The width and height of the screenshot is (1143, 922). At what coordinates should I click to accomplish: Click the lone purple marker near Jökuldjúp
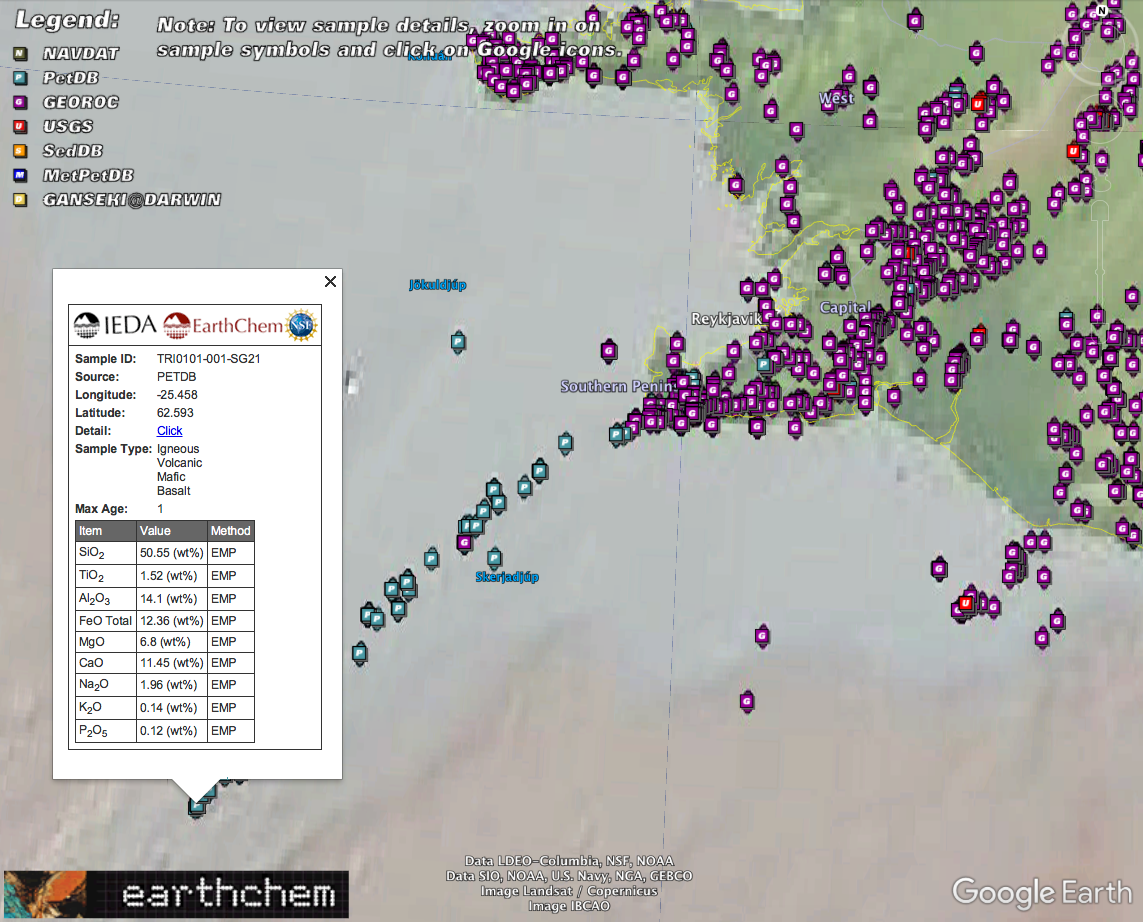(607, 352)
